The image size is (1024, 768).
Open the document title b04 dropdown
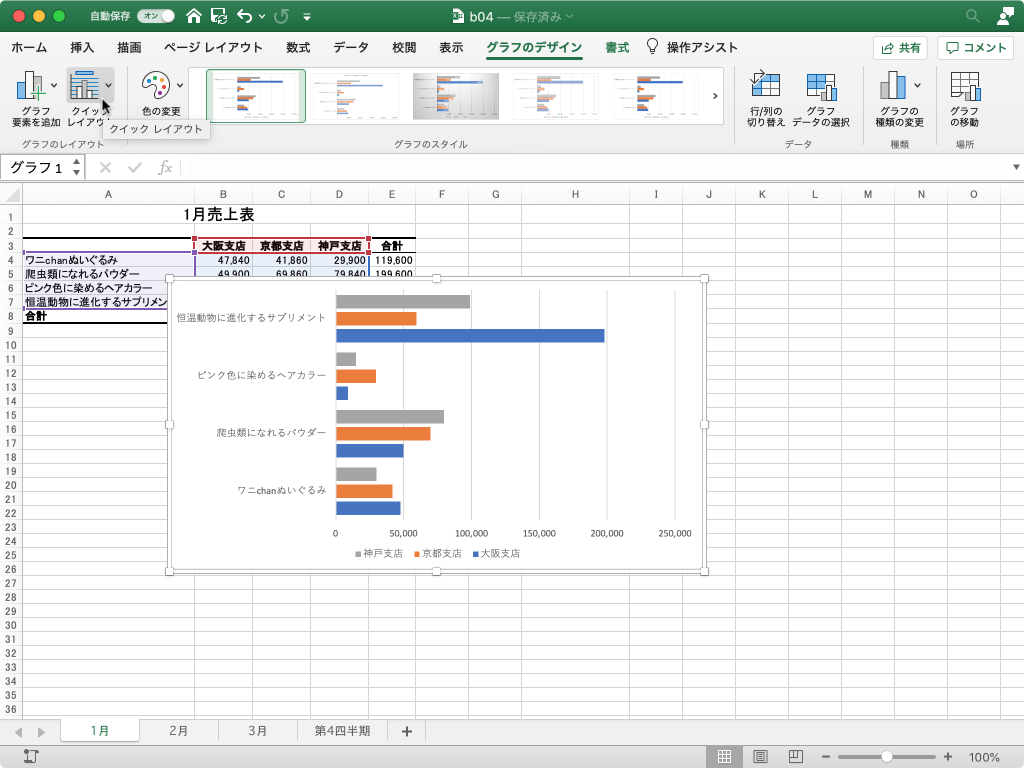click(x=569, y=16)
